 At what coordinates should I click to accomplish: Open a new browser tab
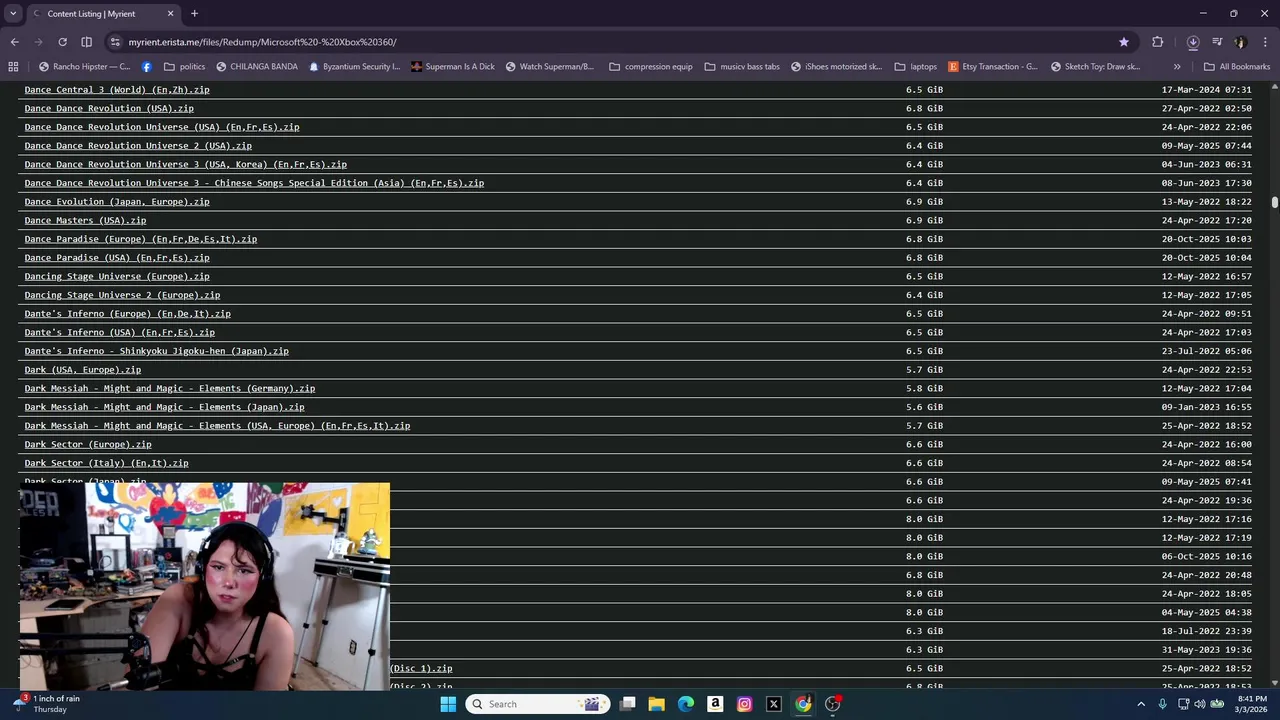click(x=194, y=14)
